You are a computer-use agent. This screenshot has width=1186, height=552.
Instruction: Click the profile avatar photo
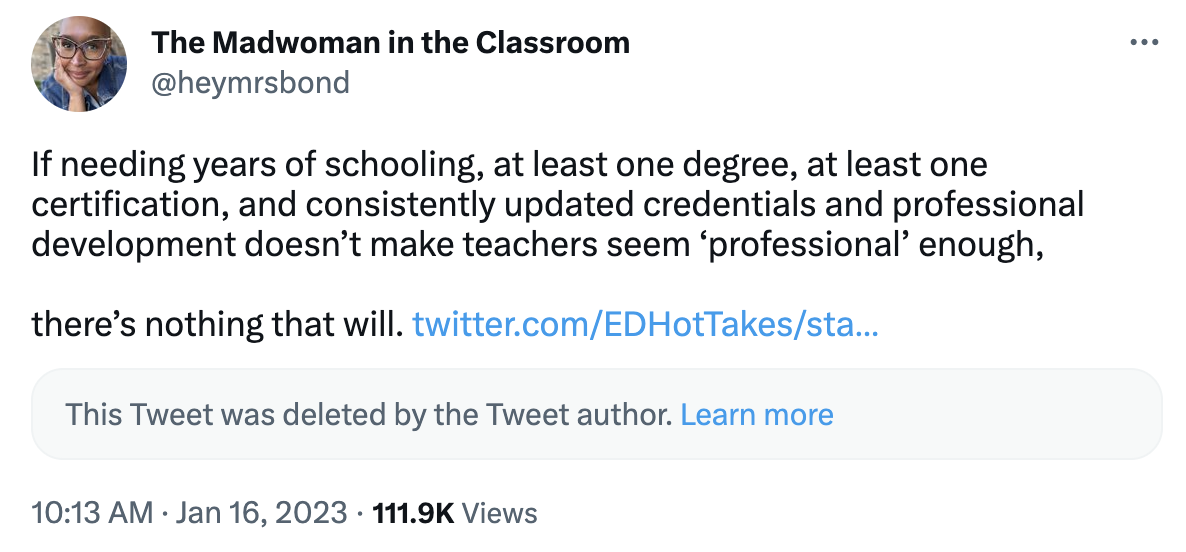[79, 63]
